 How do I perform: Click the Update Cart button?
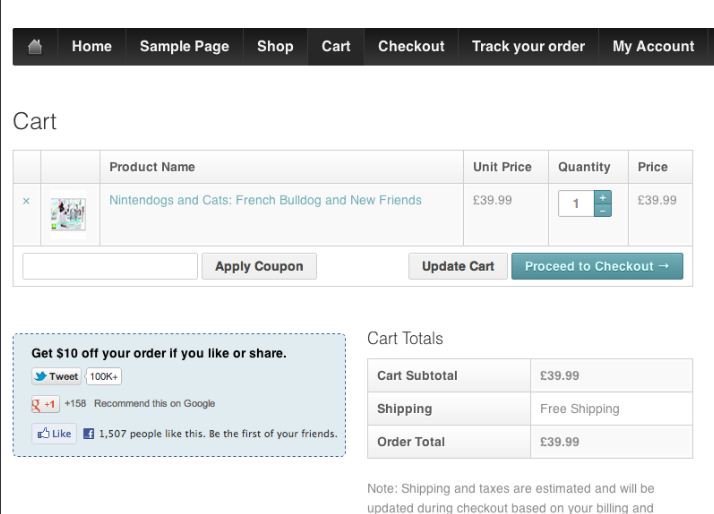click(x=458, y=266)
